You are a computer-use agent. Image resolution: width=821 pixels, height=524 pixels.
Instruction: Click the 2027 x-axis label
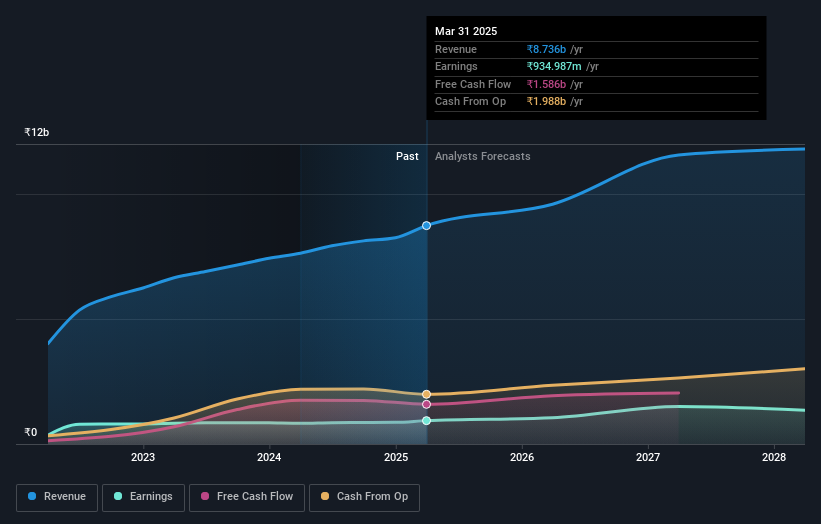pos(648,457)
